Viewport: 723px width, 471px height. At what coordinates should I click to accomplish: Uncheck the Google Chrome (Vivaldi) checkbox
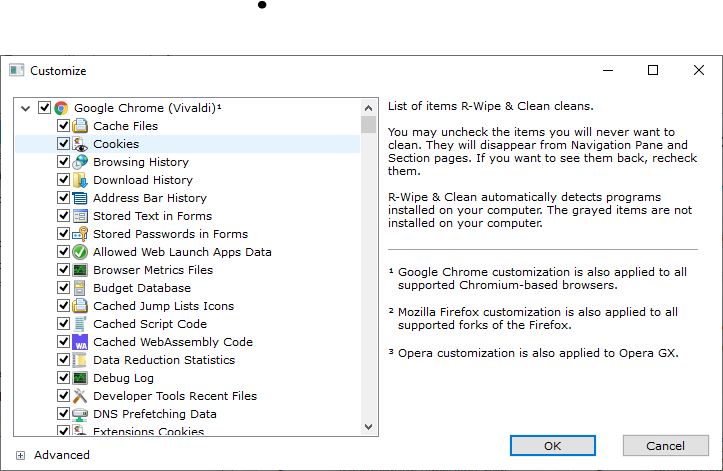pos(44,108)
